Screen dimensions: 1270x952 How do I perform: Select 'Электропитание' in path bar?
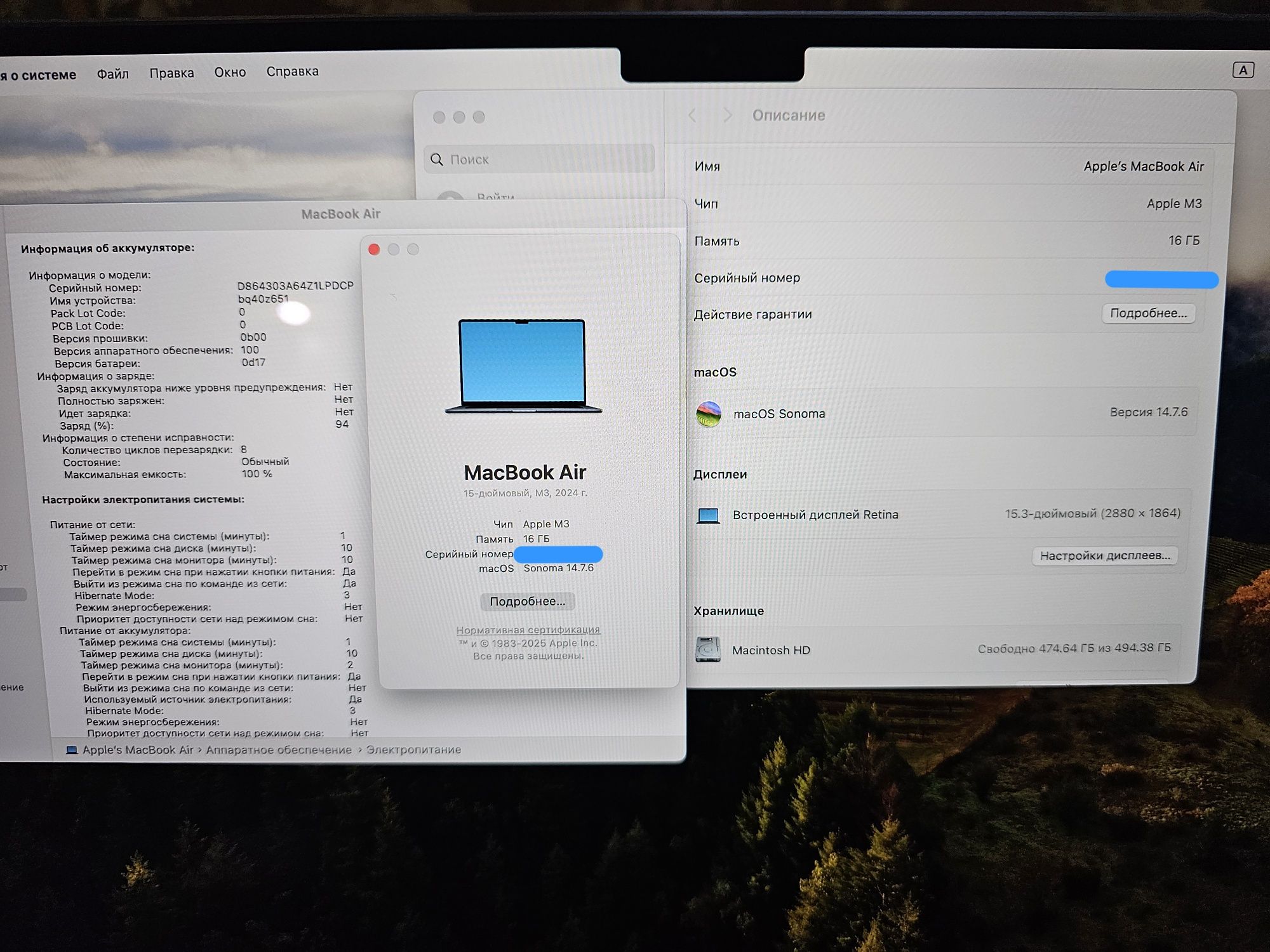tap(413, 750)
